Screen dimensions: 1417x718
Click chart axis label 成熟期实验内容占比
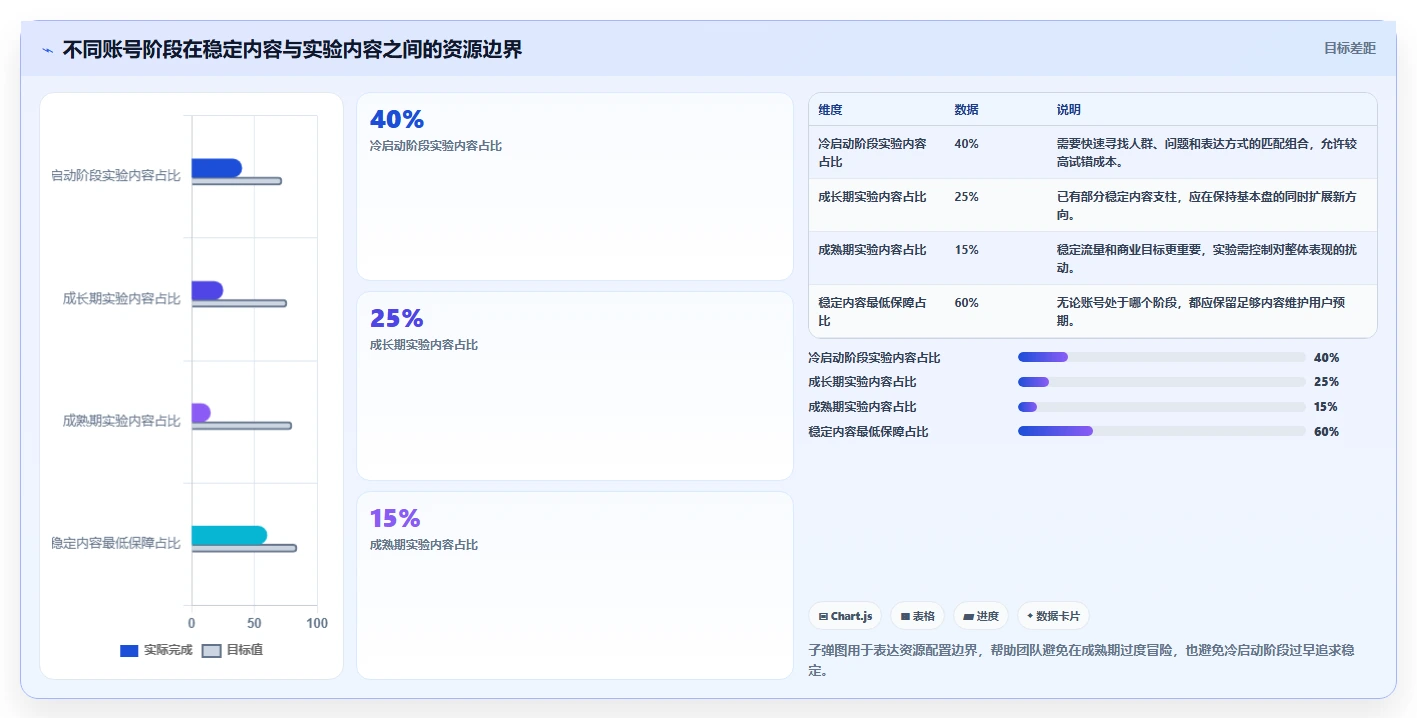122,421
